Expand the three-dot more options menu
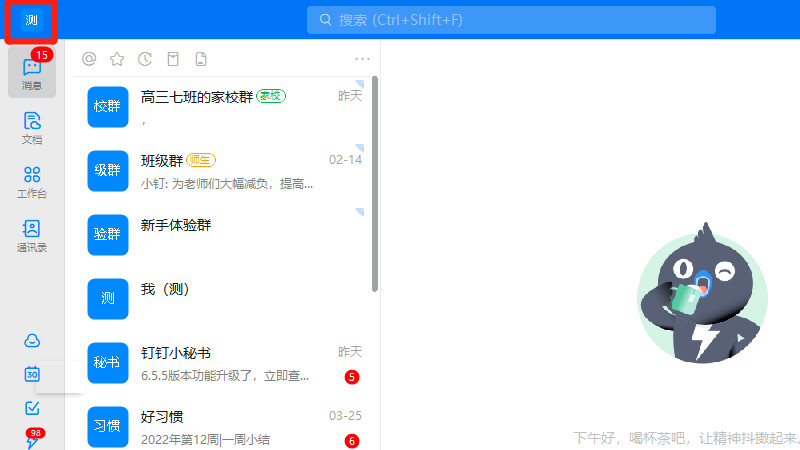800x450 pixels. pyautogui.click(x=362, y=59)
